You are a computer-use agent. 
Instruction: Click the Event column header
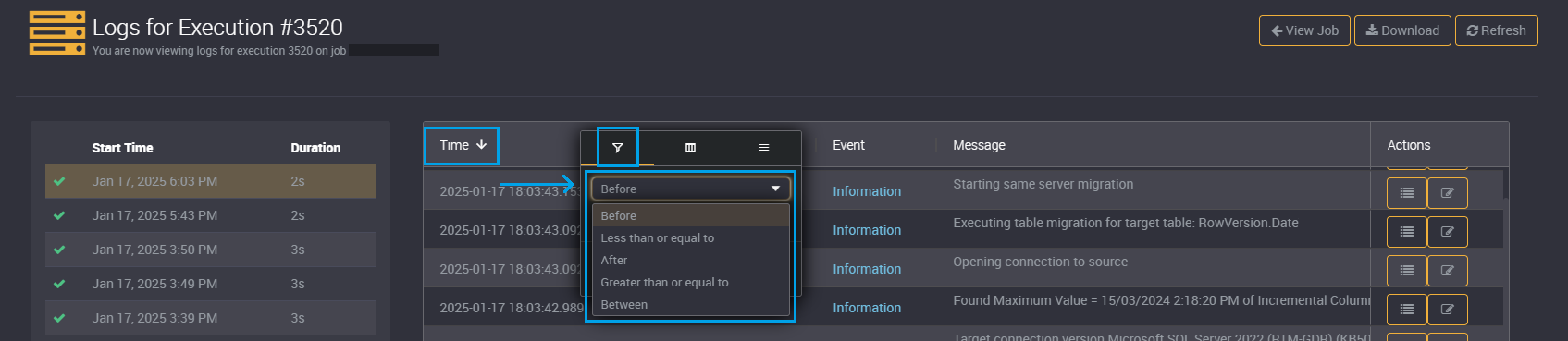pos(848,145)
